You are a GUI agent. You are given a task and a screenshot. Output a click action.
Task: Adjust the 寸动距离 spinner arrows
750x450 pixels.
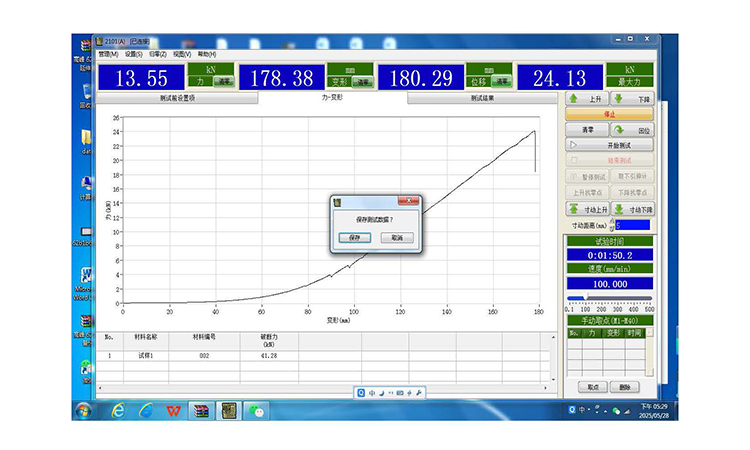(x=613, y=225)
